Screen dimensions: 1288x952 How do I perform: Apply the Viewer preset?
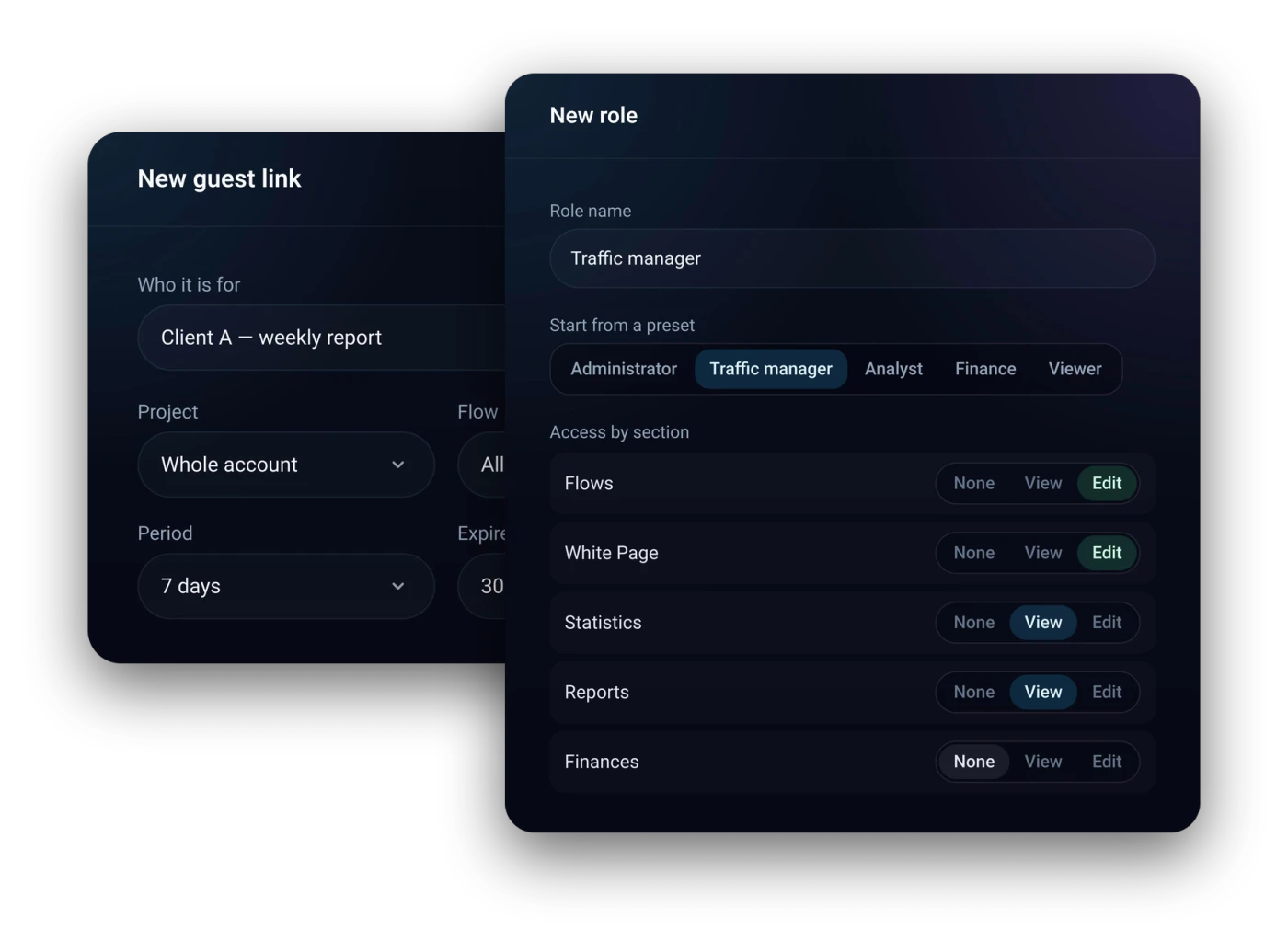(x=1075, y=369)
